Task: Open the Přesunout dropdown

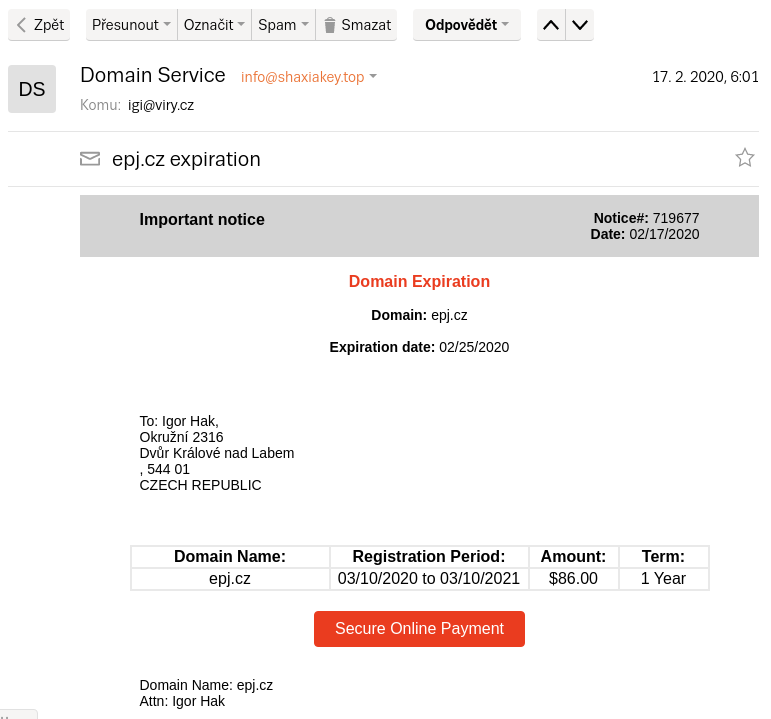Action: 132,25
